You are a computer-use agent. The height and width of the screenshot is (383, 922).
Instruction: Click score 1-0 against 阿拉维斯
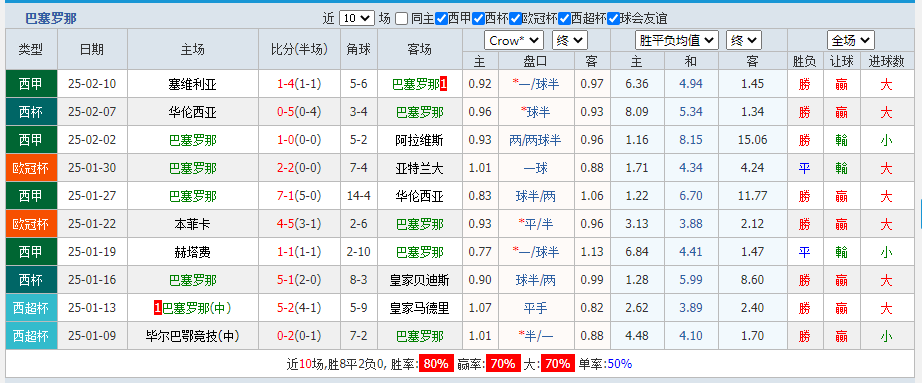(286, 140)
